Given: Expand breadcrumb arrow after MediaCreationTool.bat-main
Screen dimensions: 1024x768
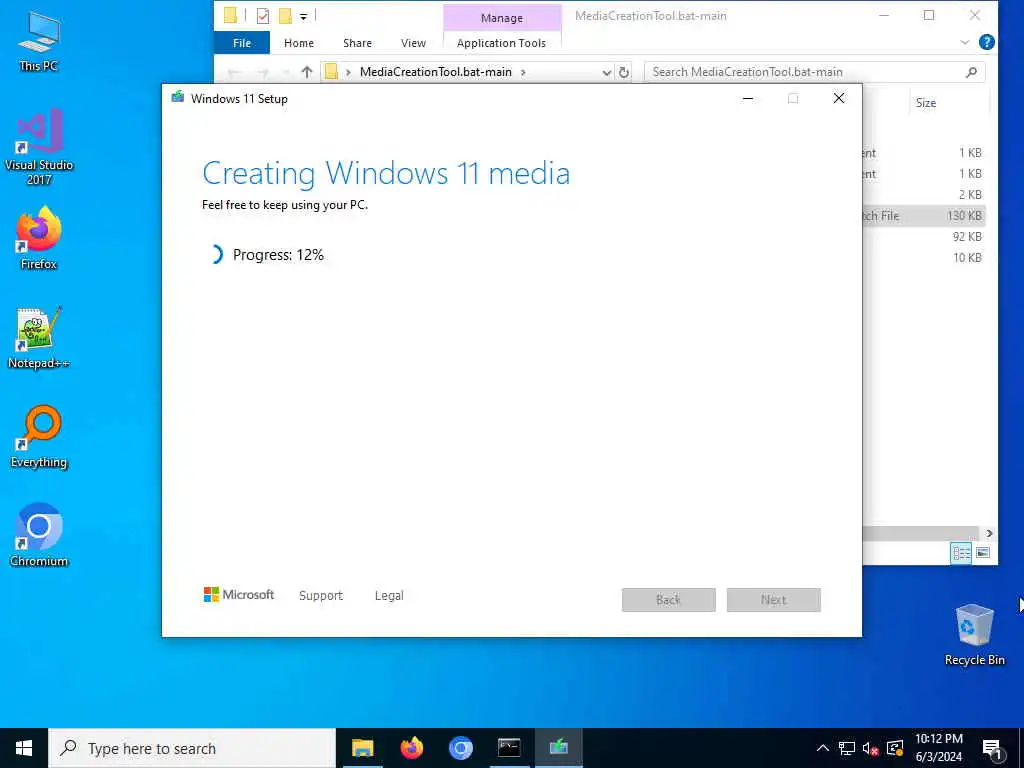Looking at the screenshot, I should [x=523, y=72].
